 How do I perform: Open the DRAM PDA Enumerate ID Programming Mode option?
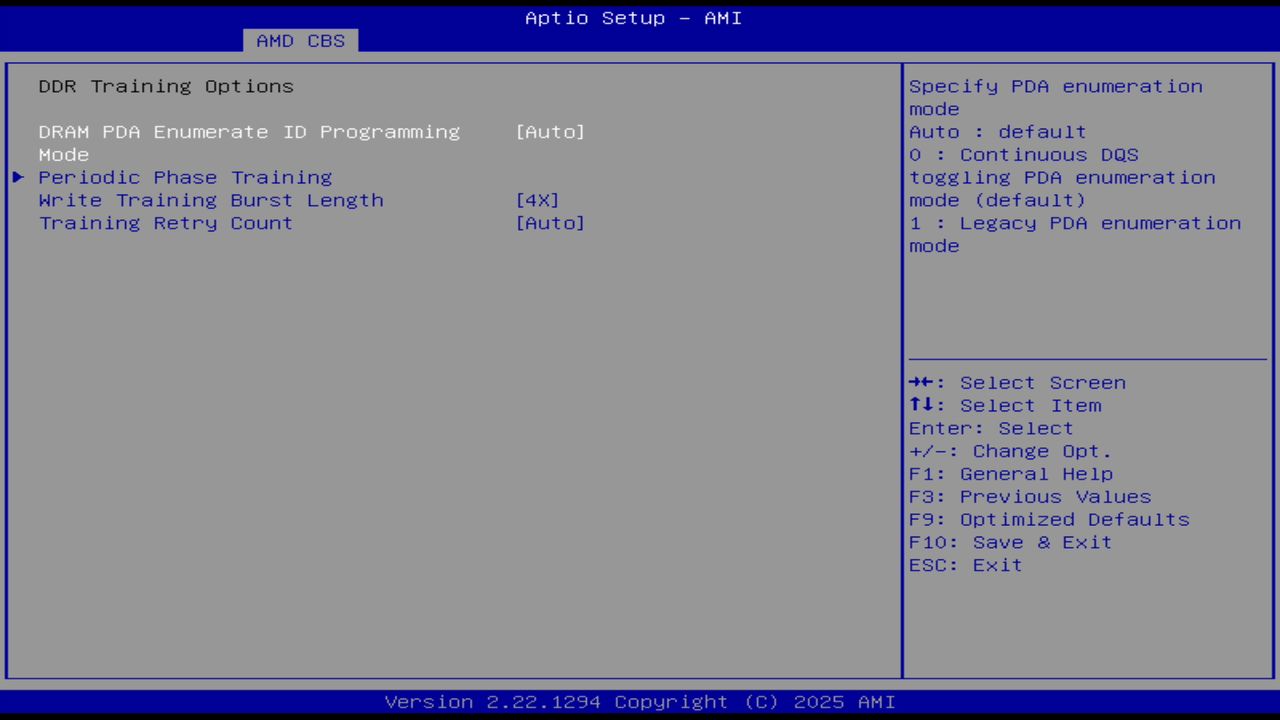pyautogui.click(x=249, y=143)
